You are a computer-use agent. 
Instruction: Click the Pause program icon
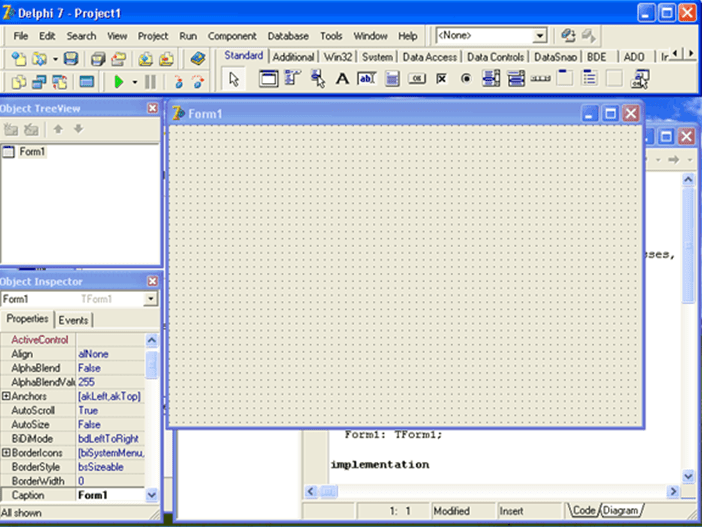tap(150, 81)
